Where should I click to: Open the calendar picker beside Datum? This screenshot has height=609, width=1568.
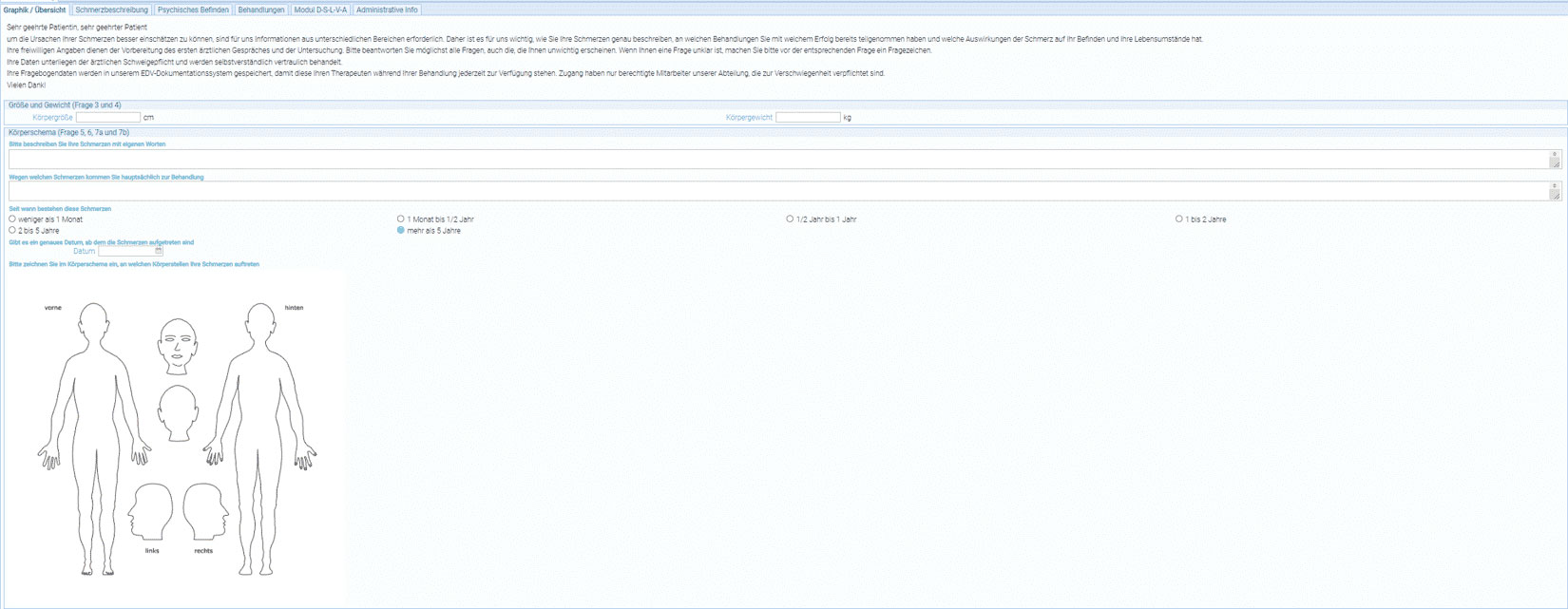(159, 252)
